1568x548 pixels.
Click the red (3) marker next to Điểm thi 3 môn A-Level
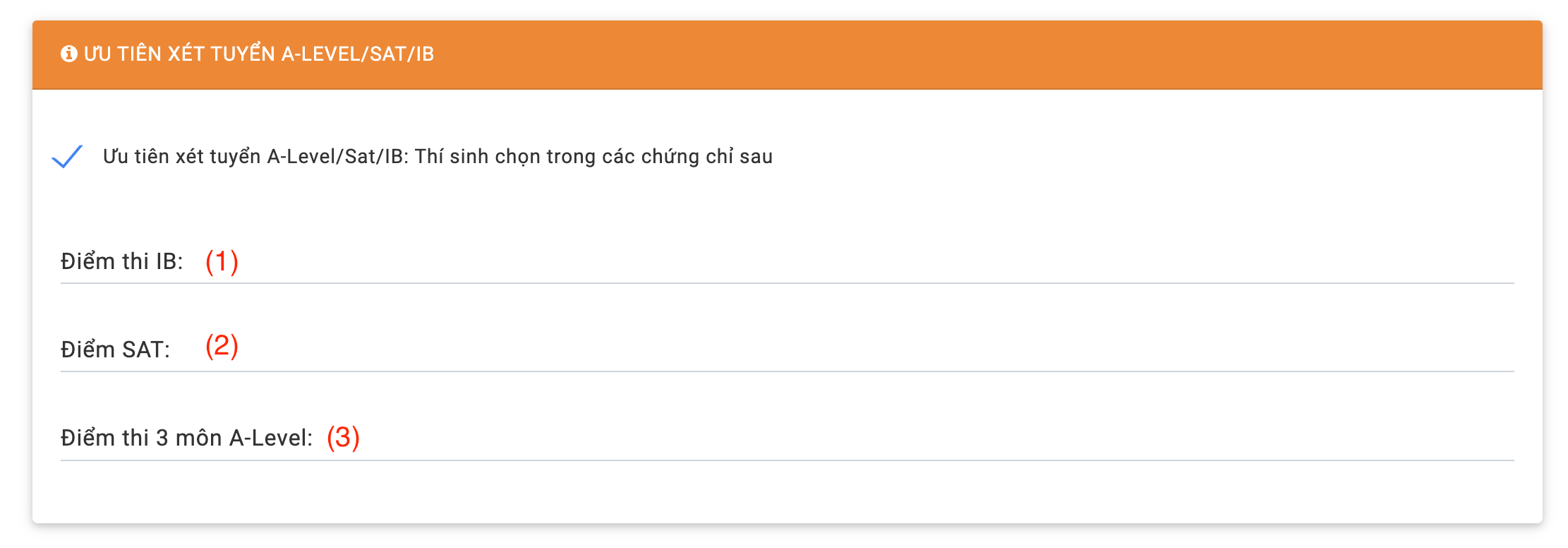[x=344, y=436]
